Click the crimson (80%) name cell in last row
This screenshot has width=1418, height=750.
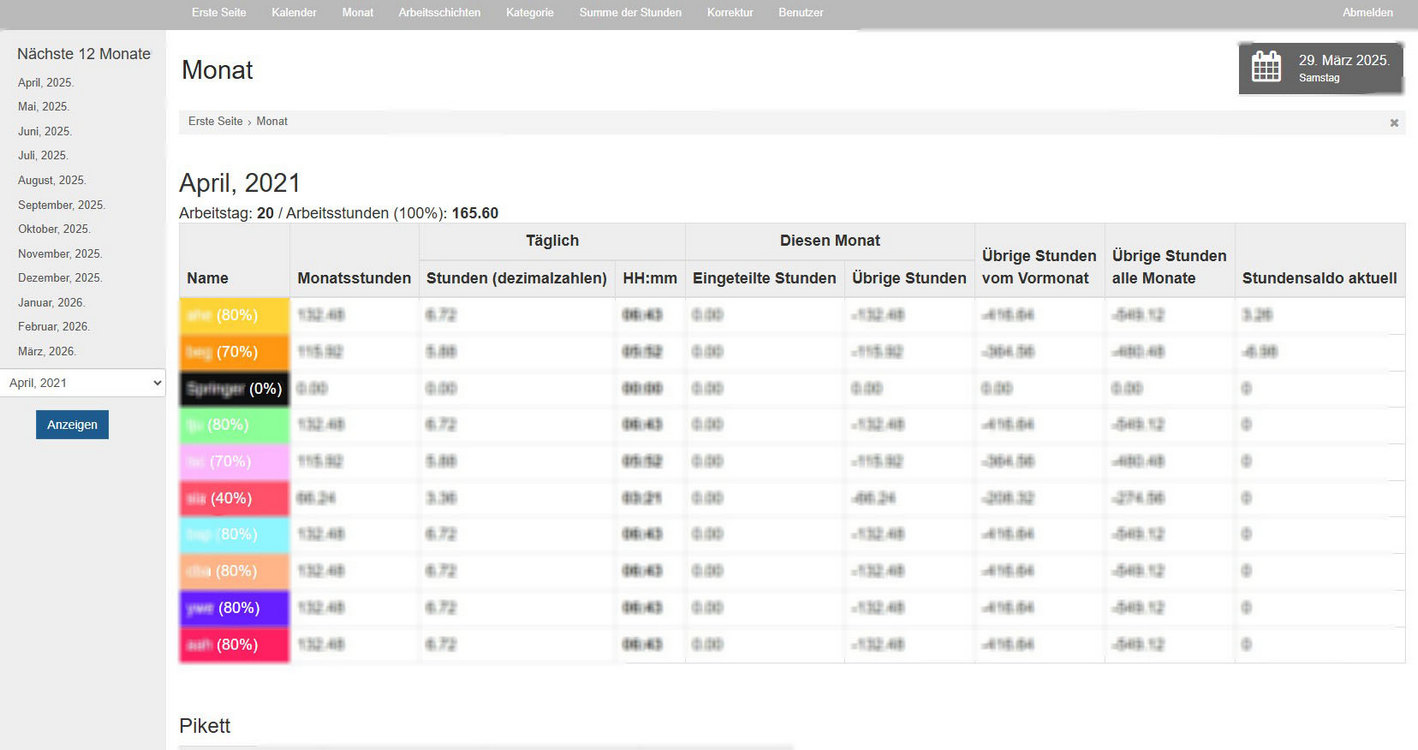pyautogui.click(x=235, y=644)
